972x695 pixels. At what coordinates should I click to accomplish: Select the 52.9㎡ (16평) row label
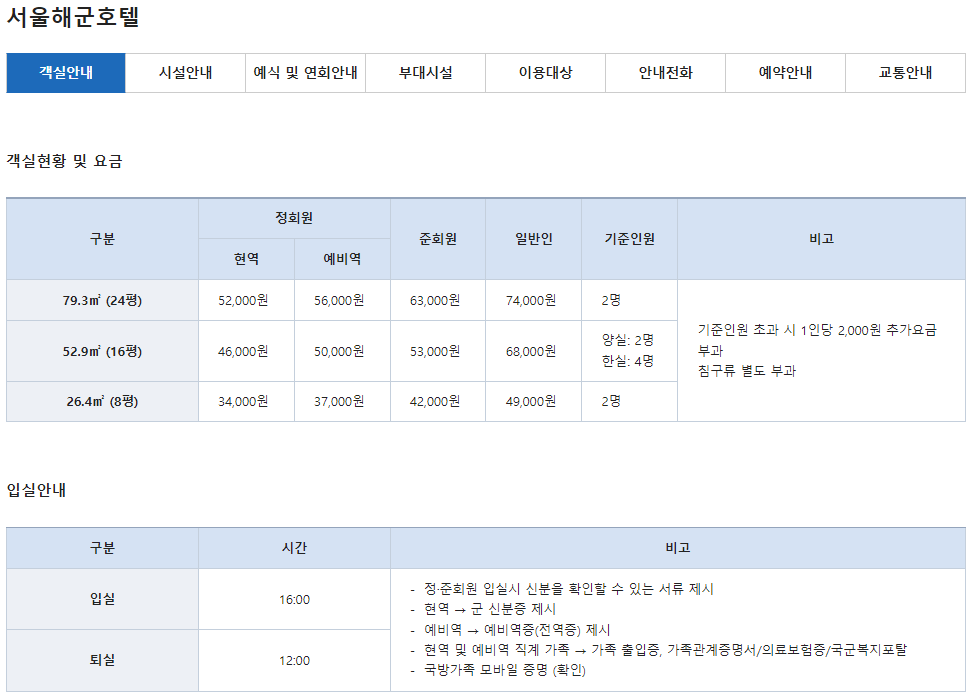coord(102,351)
